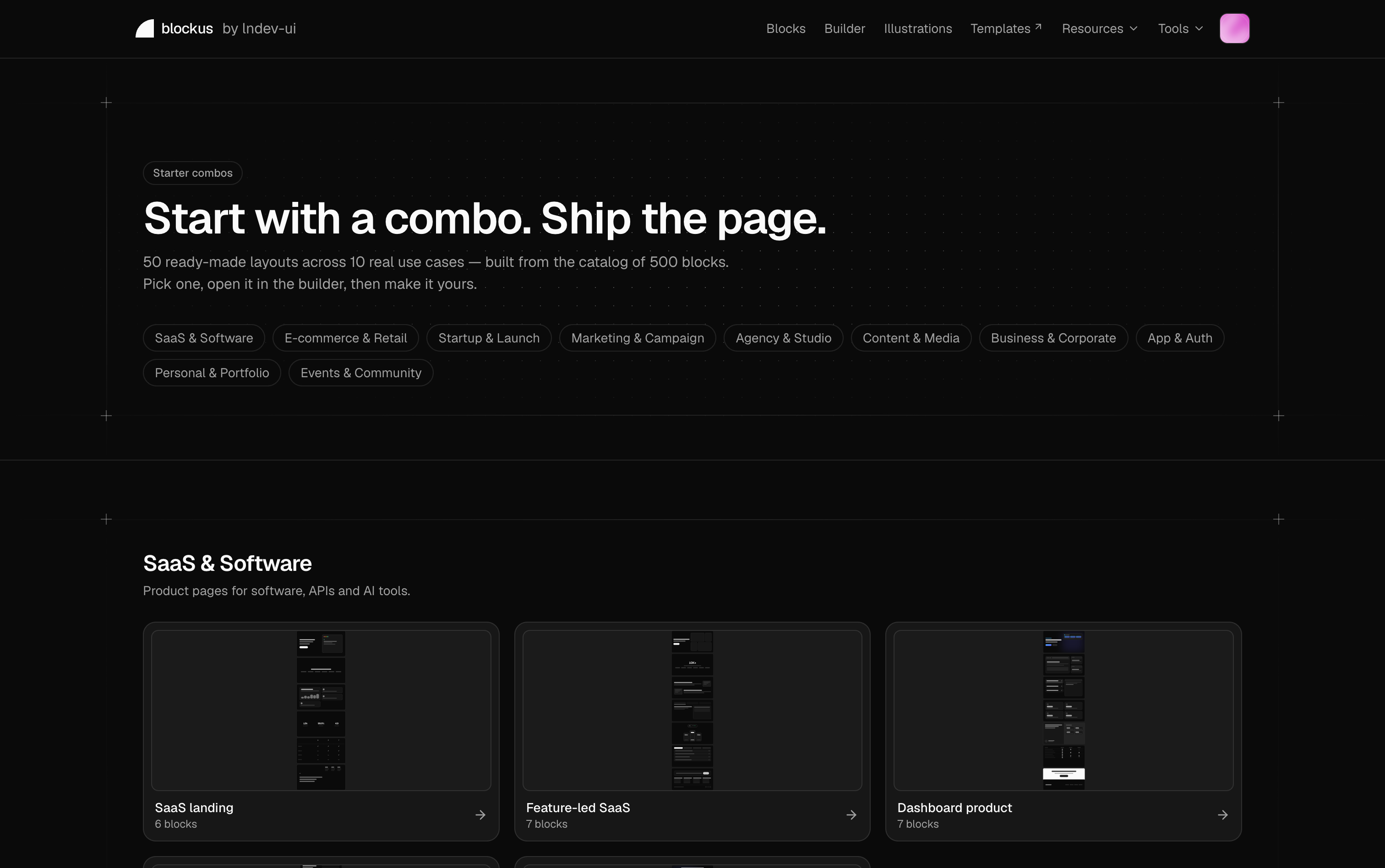
Task: Click '7 blocks' under Feature-led SaaS
Action: click(547, 824)
